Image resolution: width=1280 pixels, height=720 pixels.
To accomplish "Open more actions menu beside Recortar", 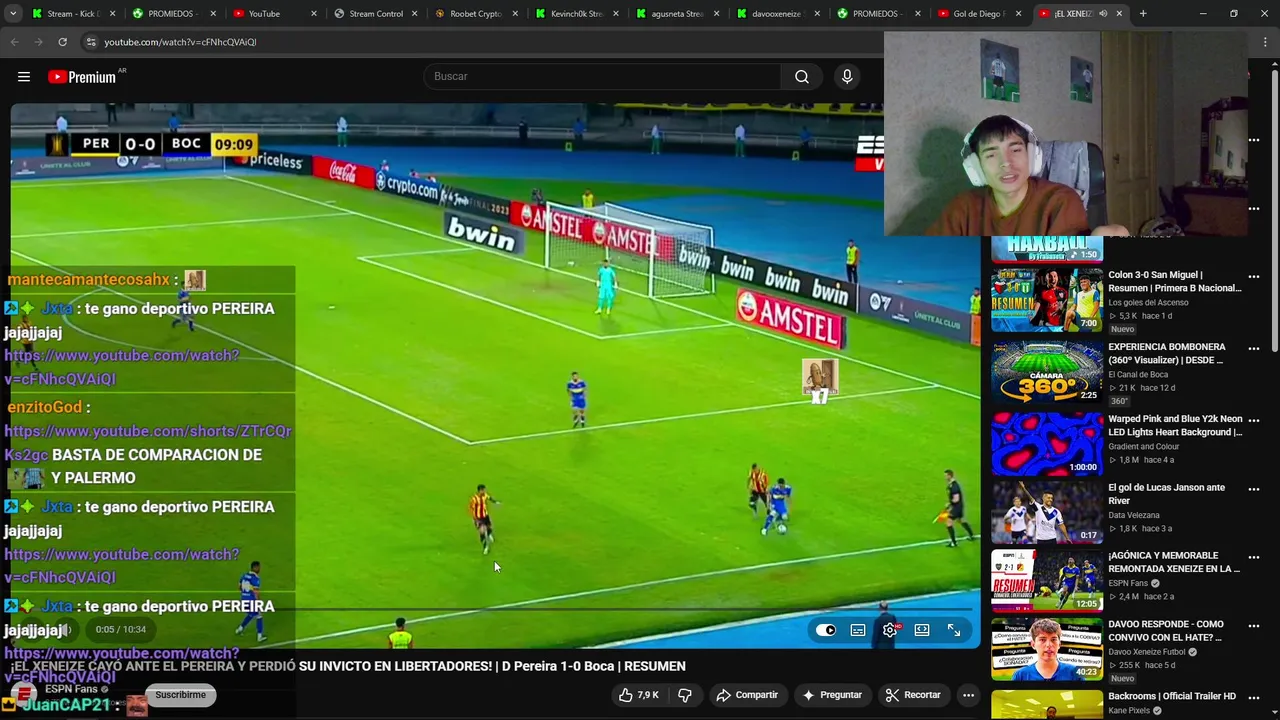I will pyautogui.click(x=968, y=695).
